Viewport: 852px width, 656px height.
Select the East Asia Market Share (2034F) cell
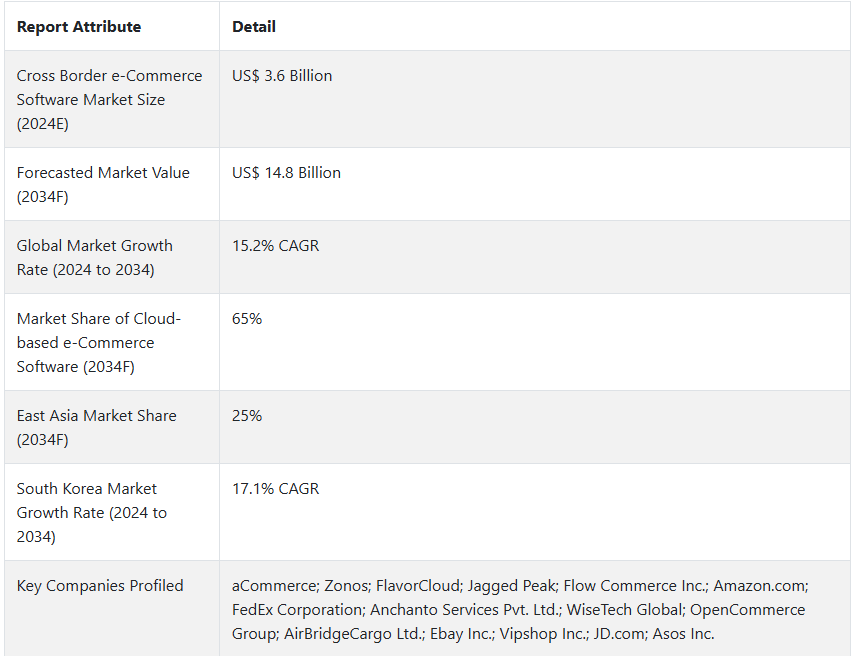96,428
